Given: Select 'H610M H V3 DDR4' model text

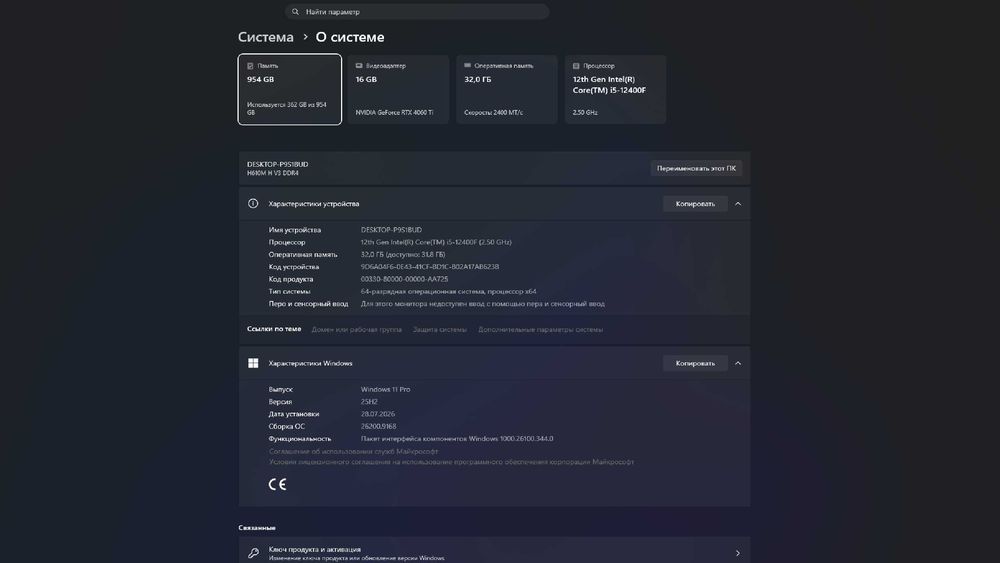Looking at the screenshot, I should [x=272, y=173].
